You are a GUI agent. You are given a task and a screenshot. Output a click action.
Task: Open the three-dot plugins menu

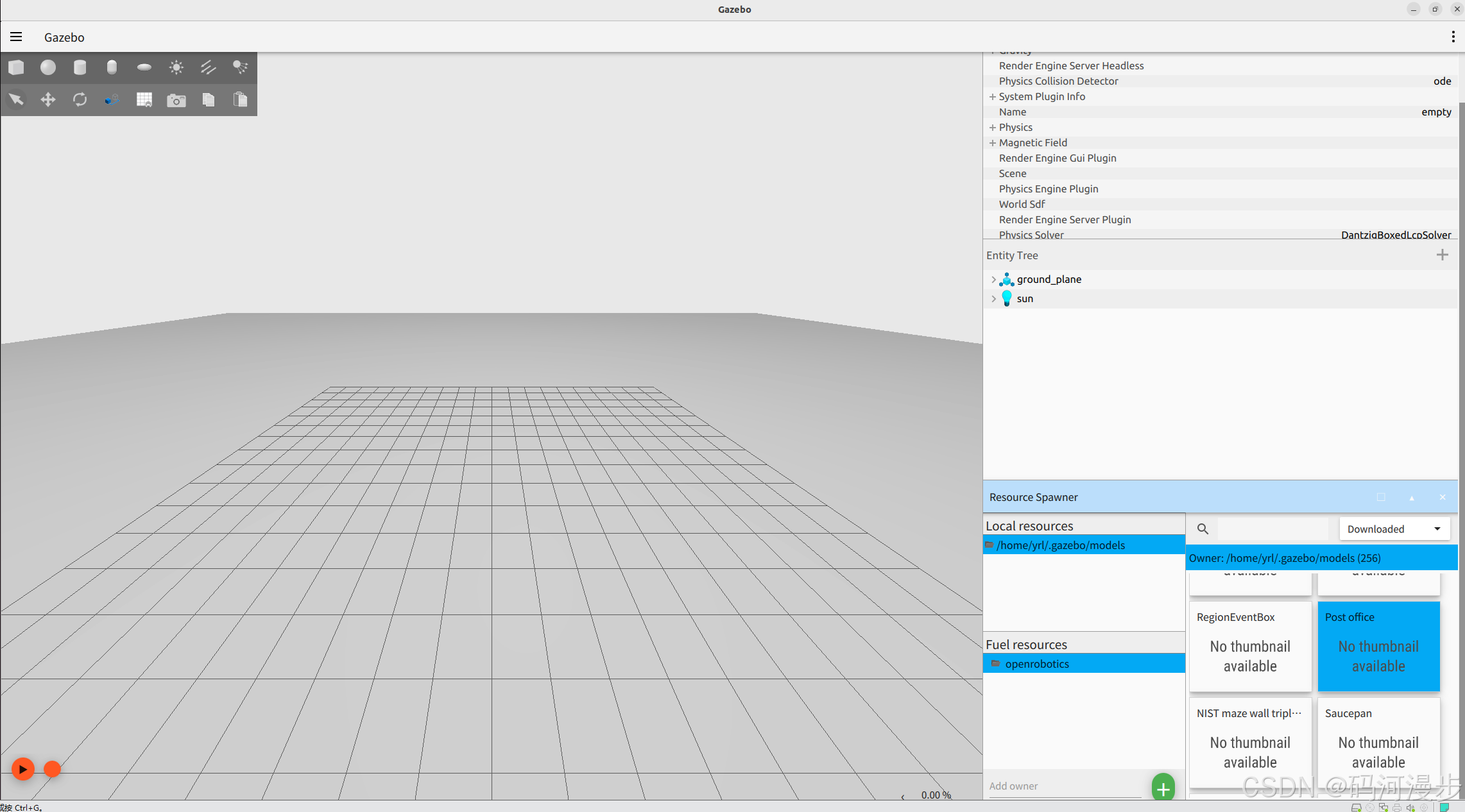click(x=1453, y=37)
